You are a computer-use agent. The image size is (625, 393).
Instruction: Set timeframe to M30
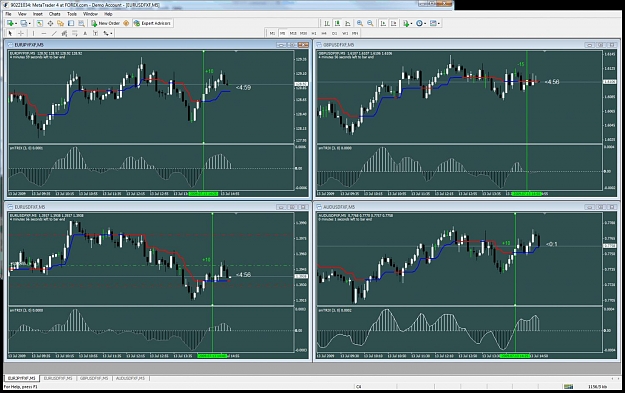click(x=303, y=33)
